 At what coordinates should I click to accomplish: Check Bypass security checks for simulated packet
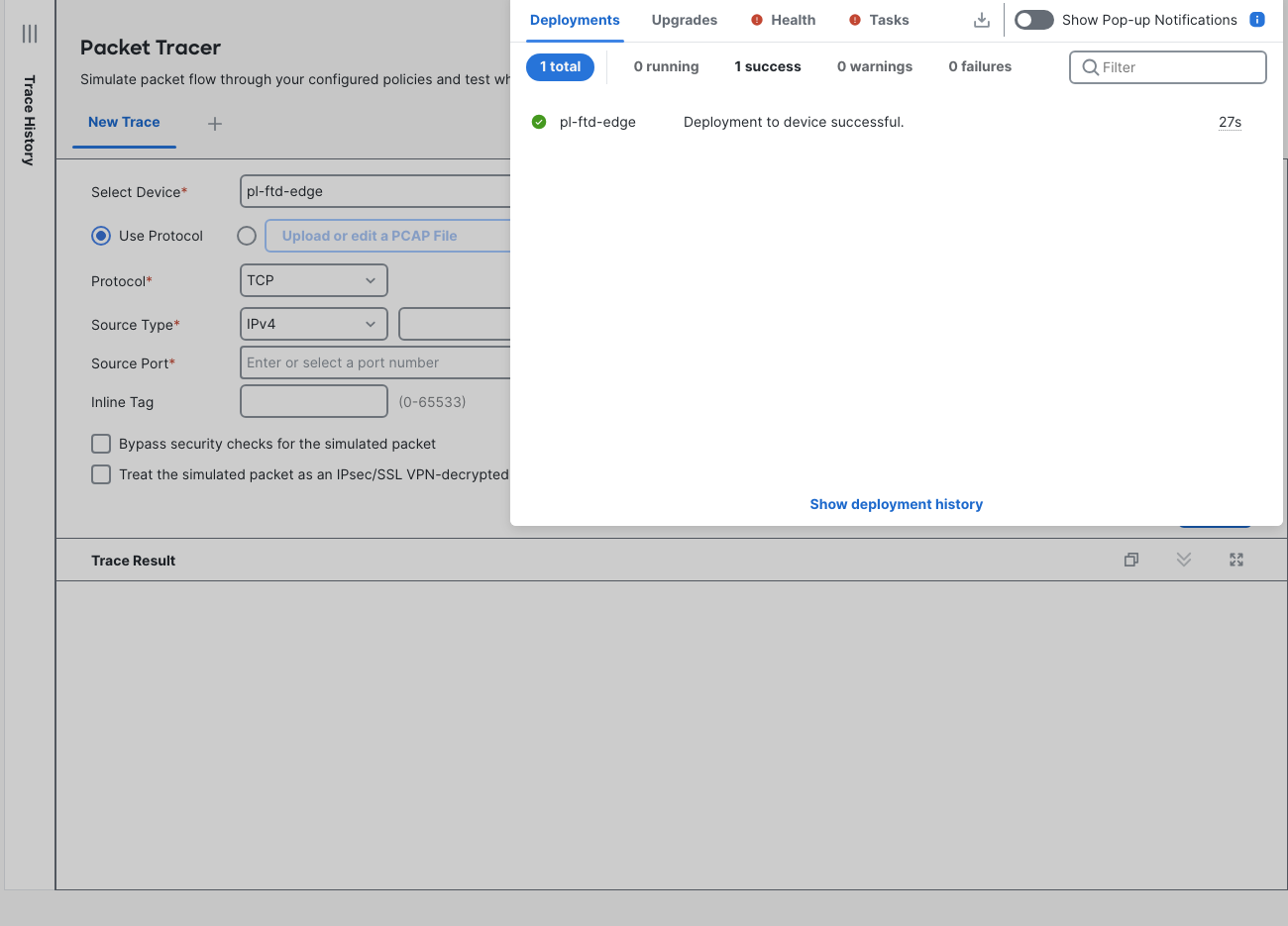(101, 444)
